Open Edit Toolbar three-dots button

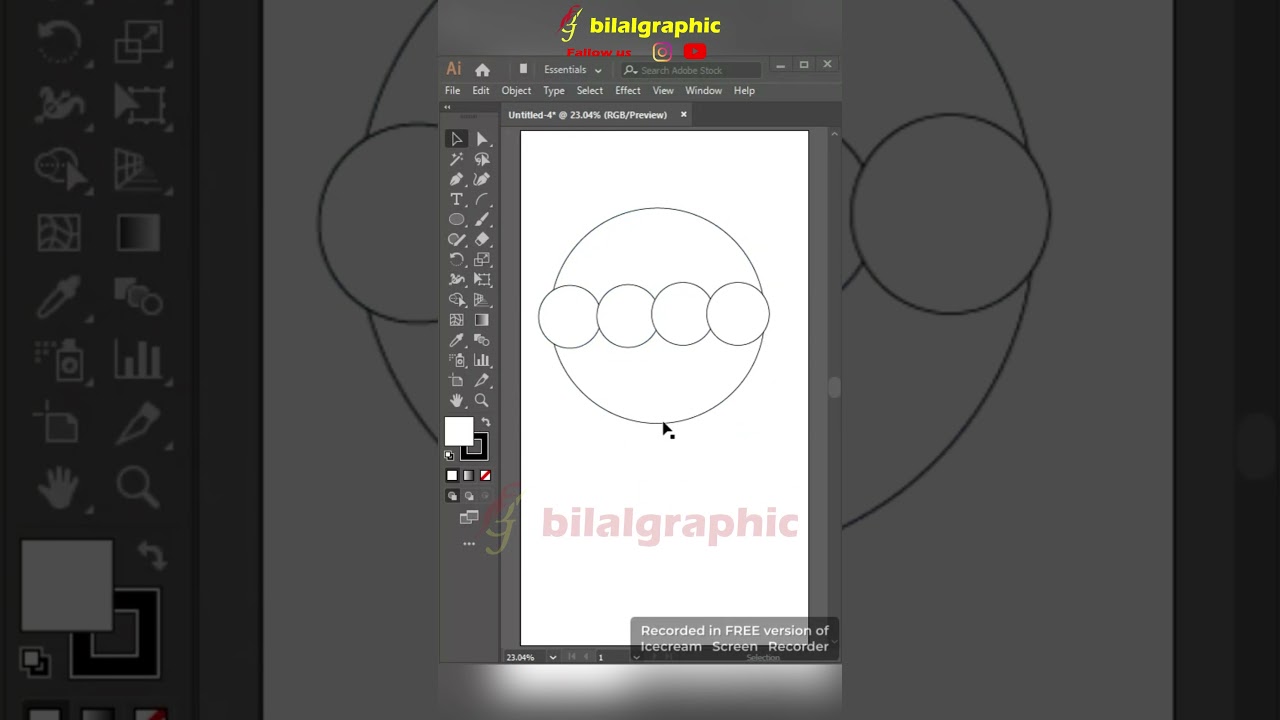tap(469, 544)
